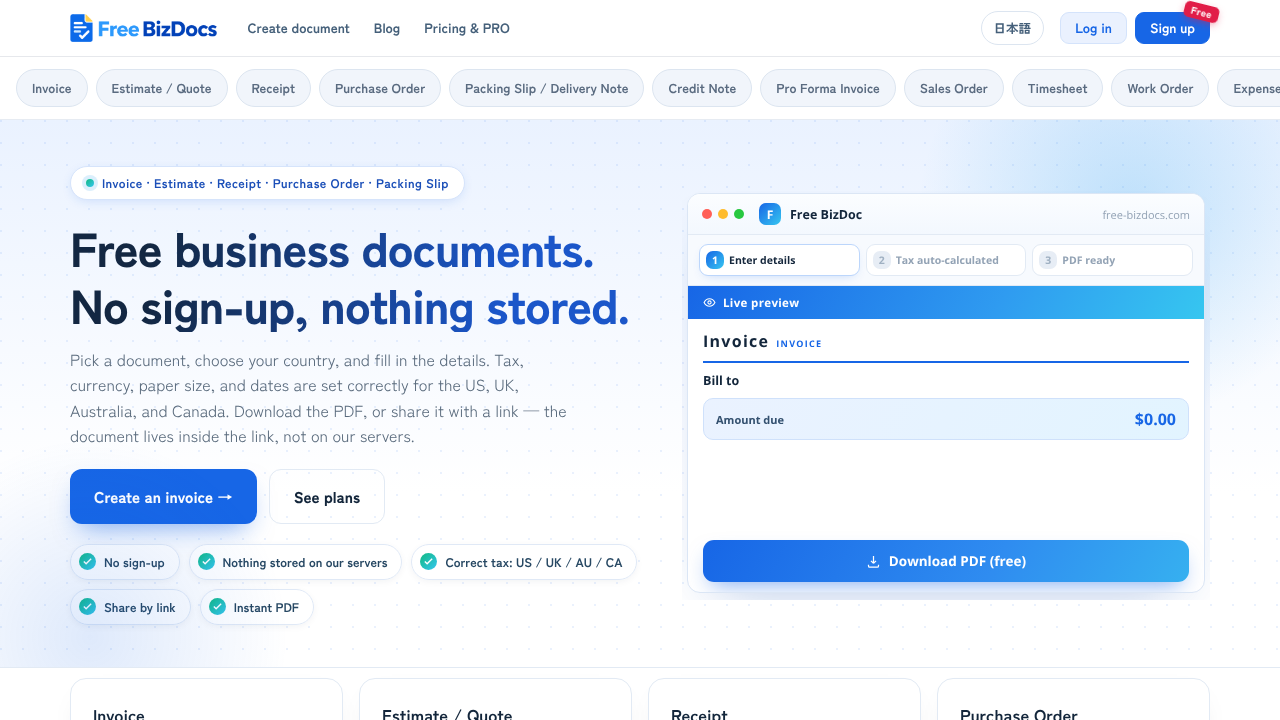Click the checkmark icon next to No sign-up
The image size is (1280, 720).
[88, 562]
